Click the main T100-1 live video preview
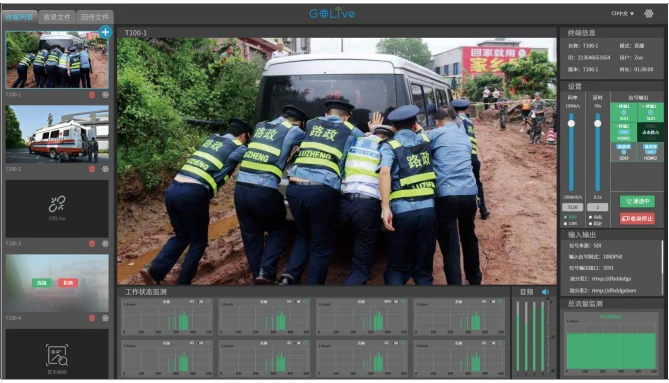This screenshot has height=383, width=669. click(x=337, y=161)
